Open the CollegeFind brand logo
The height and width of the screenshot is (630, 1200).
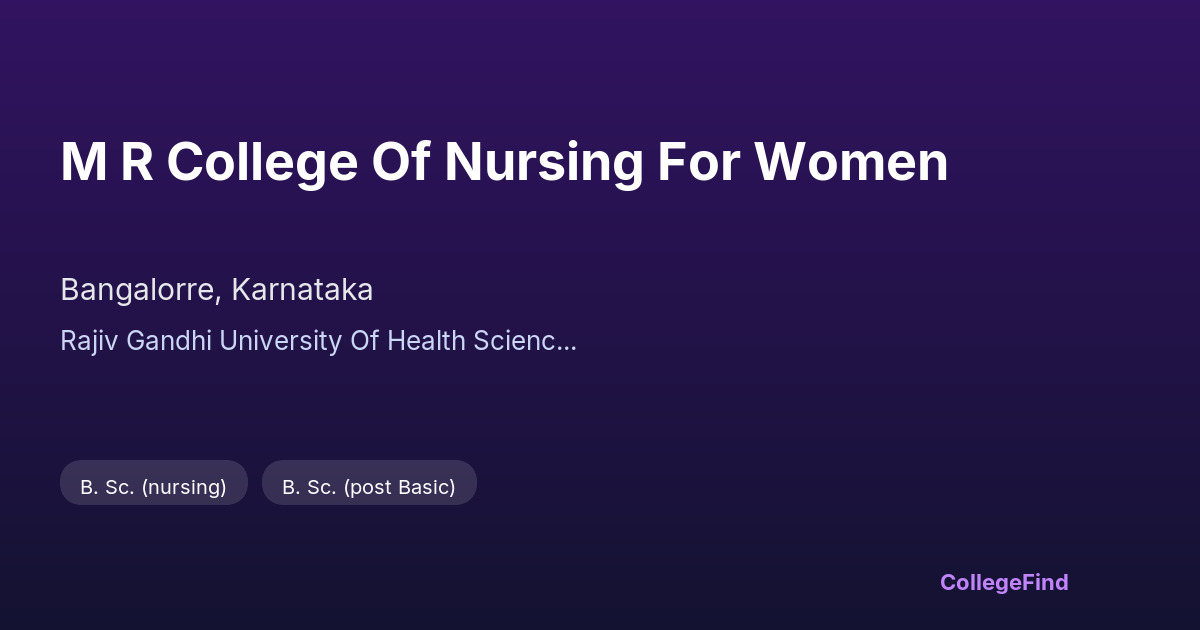1004,582
